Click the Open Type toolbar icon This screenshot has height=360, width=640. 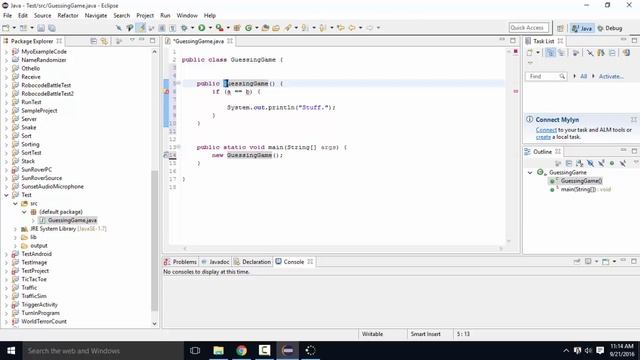265,28
